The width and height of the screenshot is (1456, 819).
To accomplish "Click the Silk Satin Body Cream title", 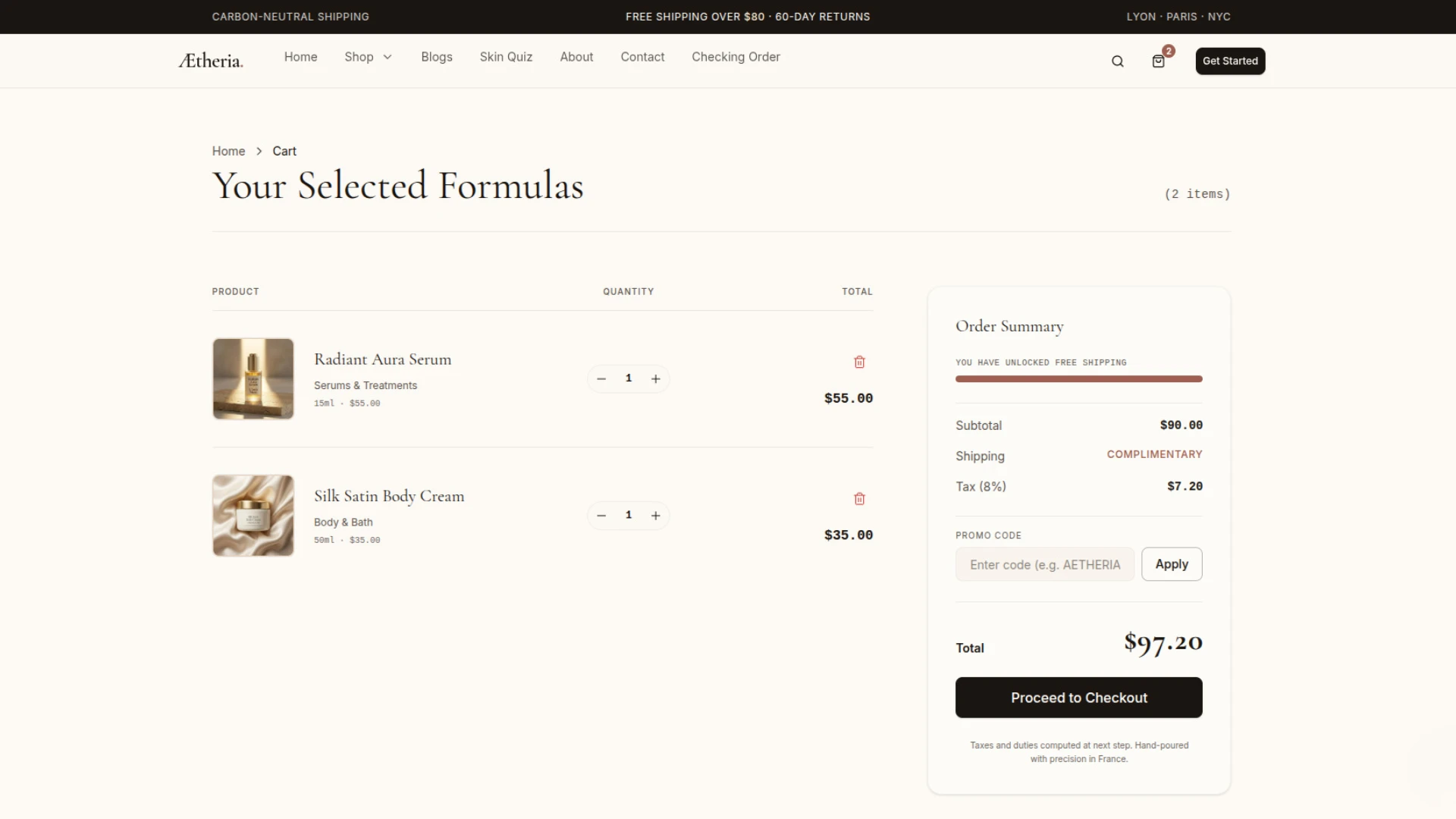I will tap(389, 496).
